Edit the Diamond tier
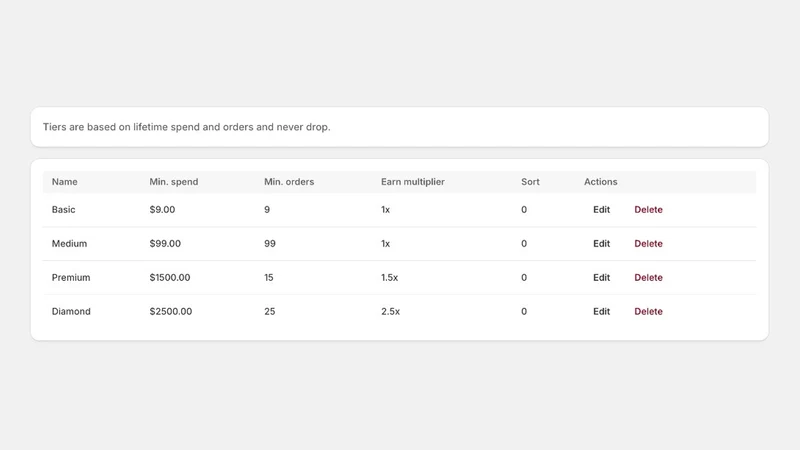Viewport: 800px width, 450px height. [x=601, y=312]
